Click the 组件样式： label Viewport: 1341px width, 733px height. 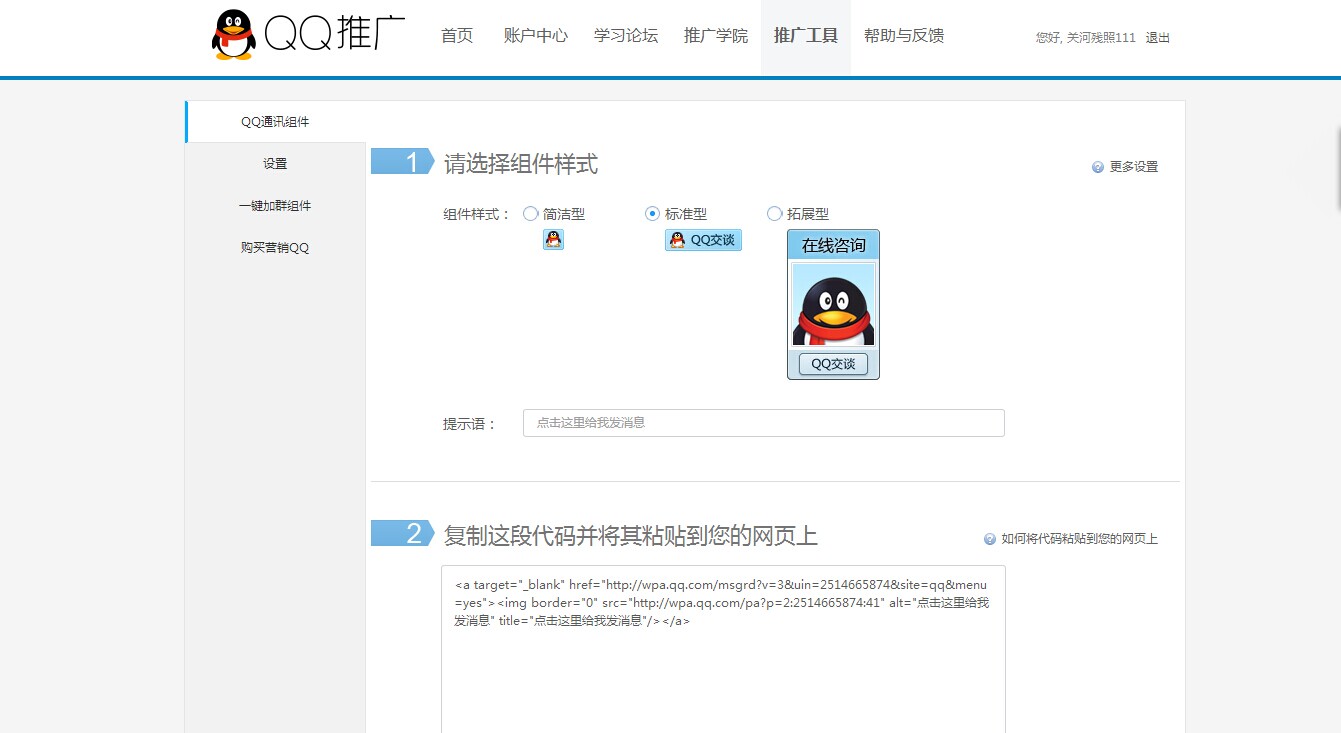[477, 214]
